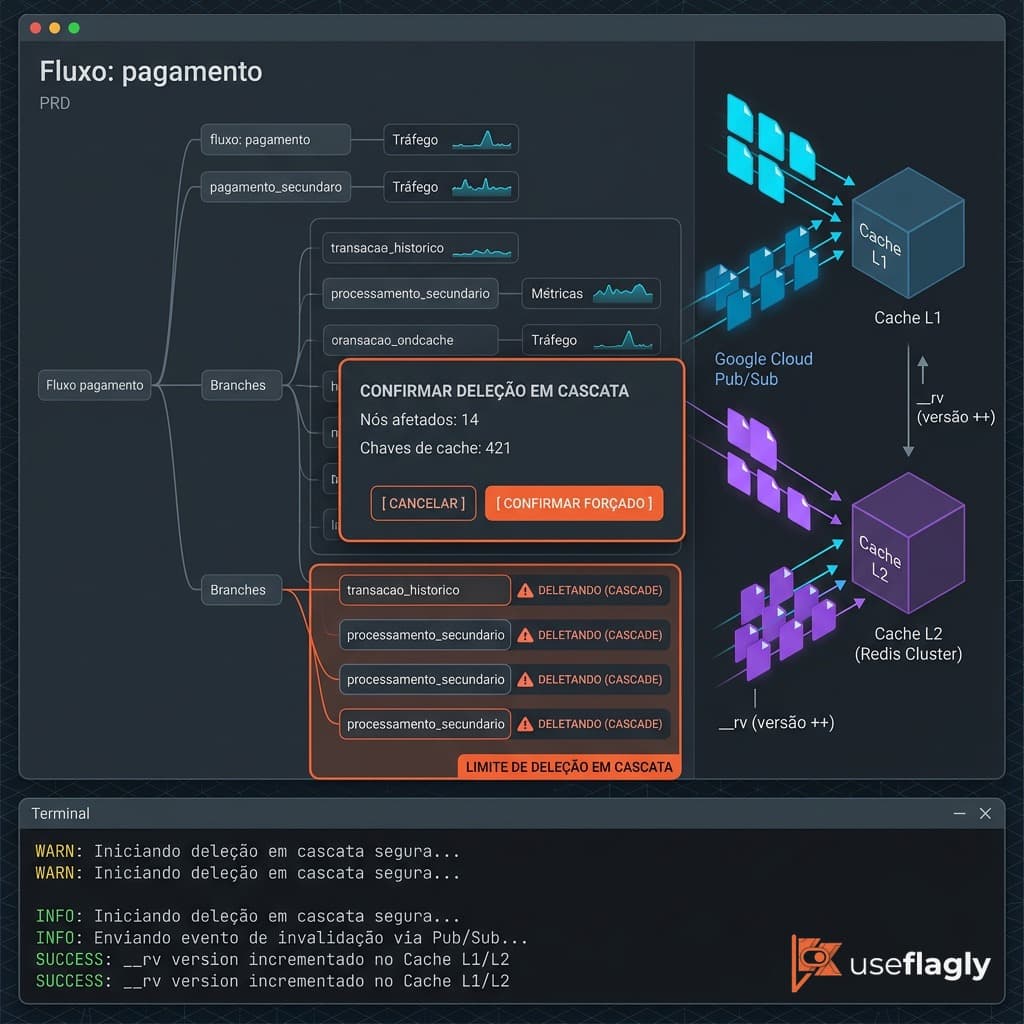
Task: Confirm forced deletion with CONFIRMAR FORÇADO
Action: click(574, 504)
